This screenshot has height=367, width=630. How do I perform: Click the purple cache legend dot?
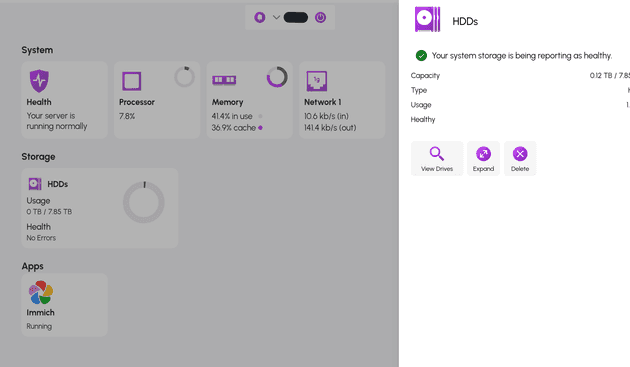click(260, 128)
